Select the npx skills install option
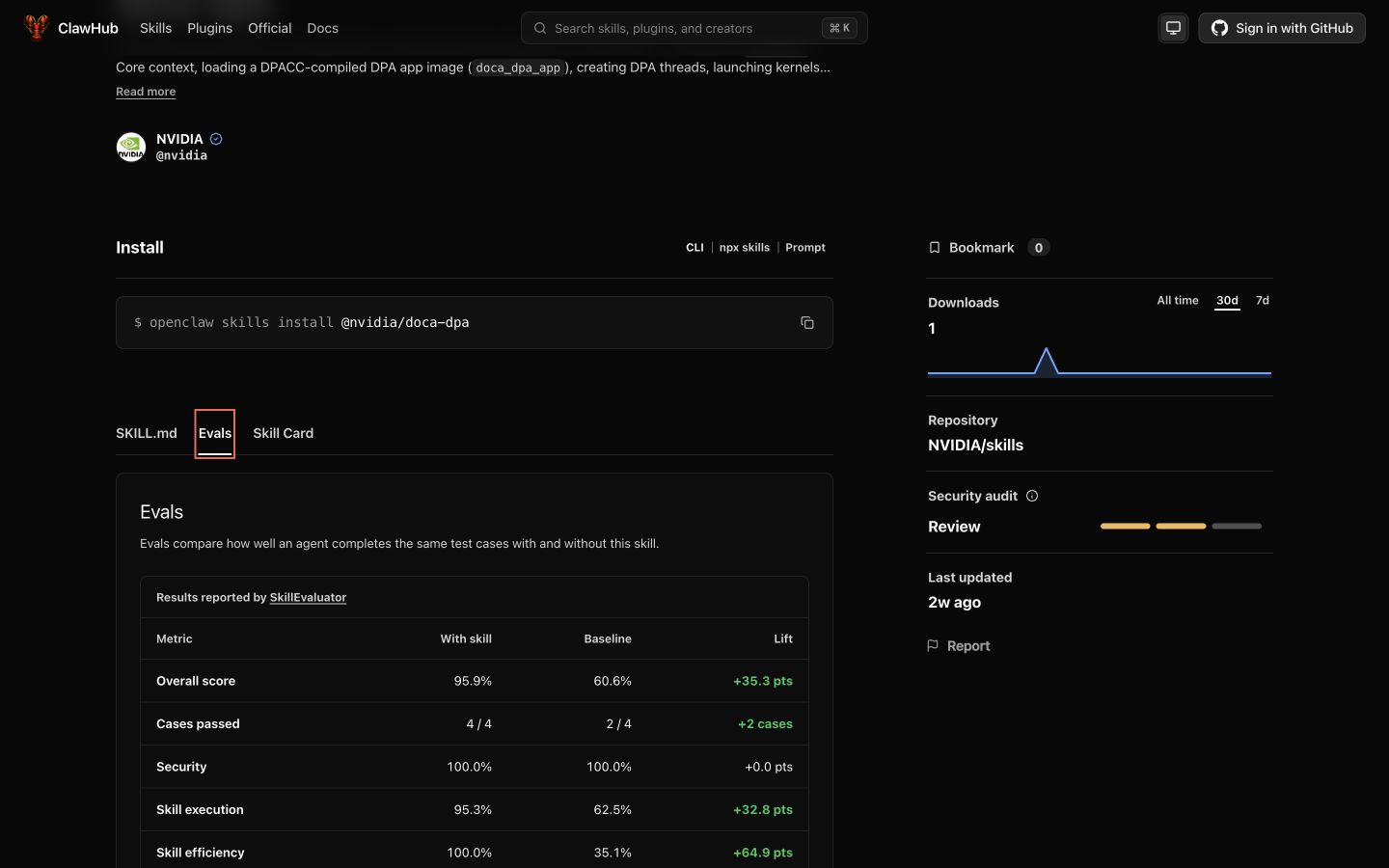The height and width of the screenshot is (868, 1389). click(745, 248)
